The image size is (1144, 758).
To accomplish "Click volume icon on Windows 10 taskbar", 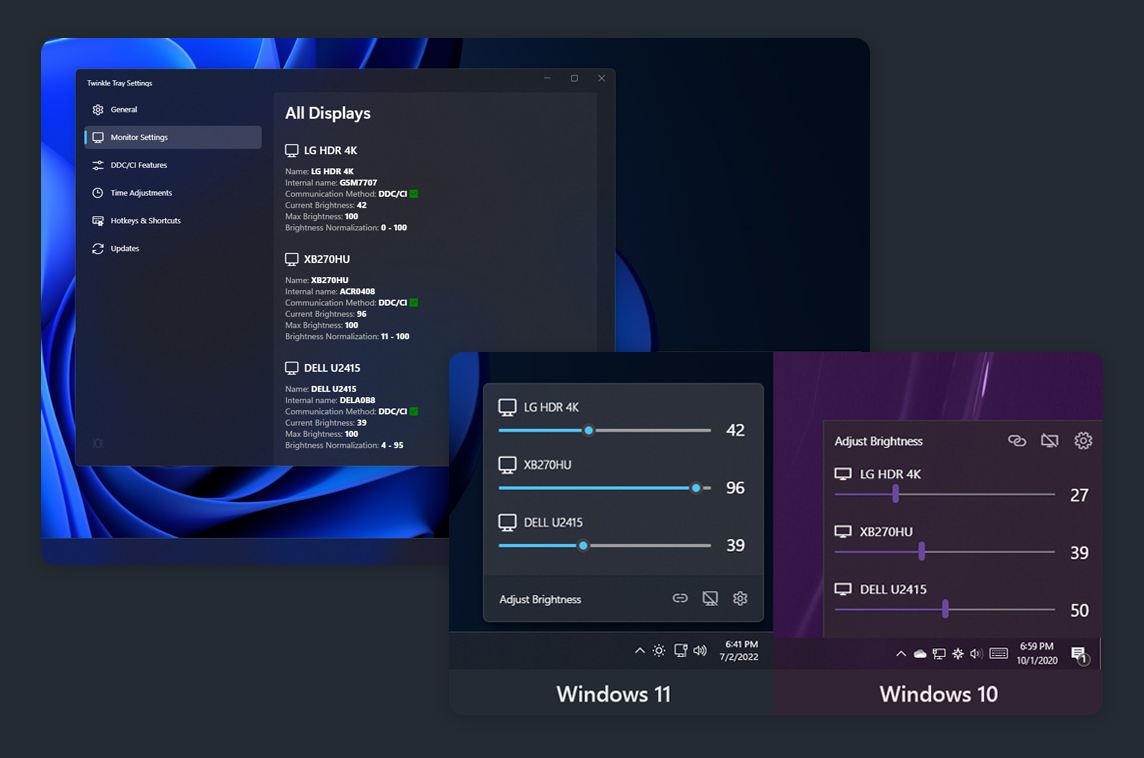I will (976, 654).
